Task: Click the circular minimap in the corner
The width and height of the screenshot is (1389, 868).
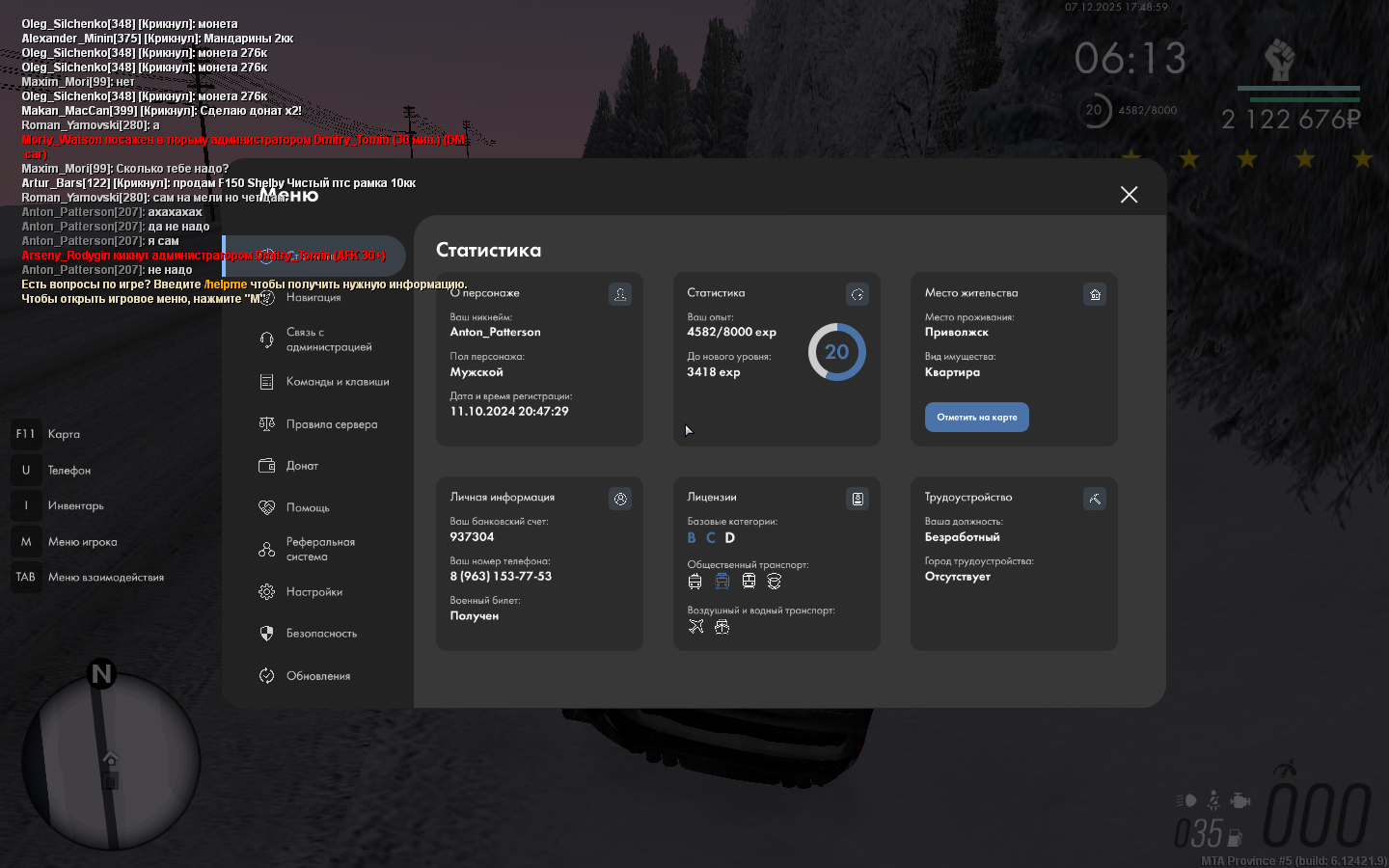Action: 110,761
